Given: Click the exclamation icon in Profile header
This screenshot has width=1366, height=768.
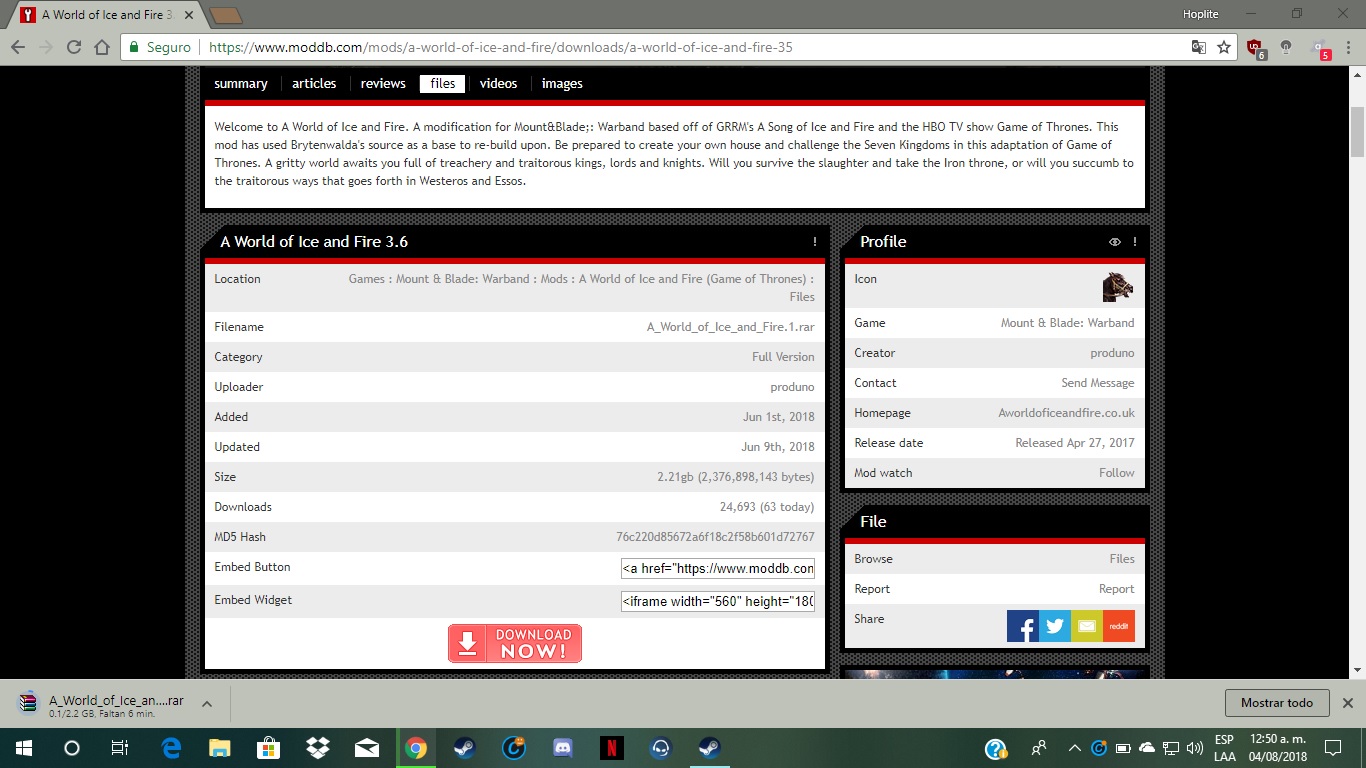Looking at the screenshot, I should tap(1135, 242).
